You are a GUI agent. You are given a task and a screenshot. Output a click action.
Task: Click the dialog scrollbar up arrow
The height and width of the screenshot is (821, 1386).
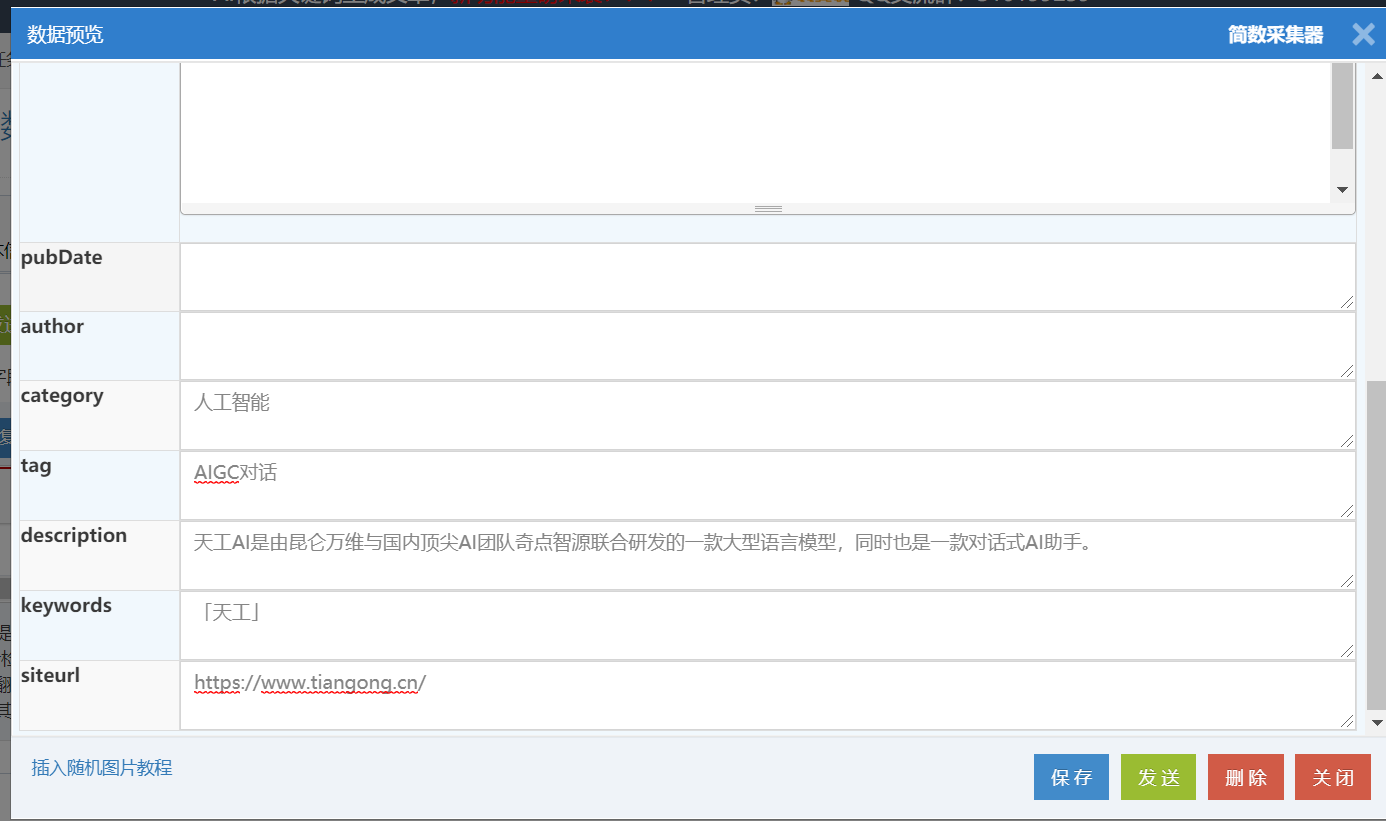1376,77
